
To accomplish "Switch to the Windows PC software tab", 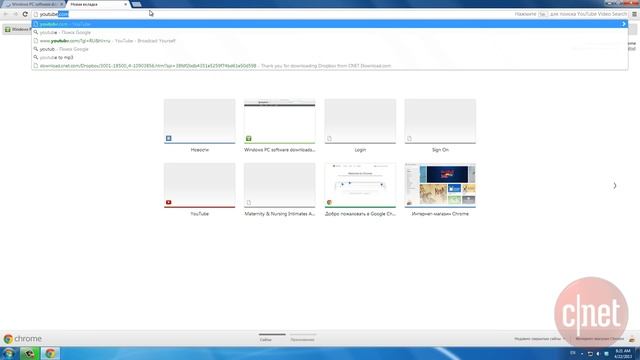I will pyautogui.click(x=33, y=4).
